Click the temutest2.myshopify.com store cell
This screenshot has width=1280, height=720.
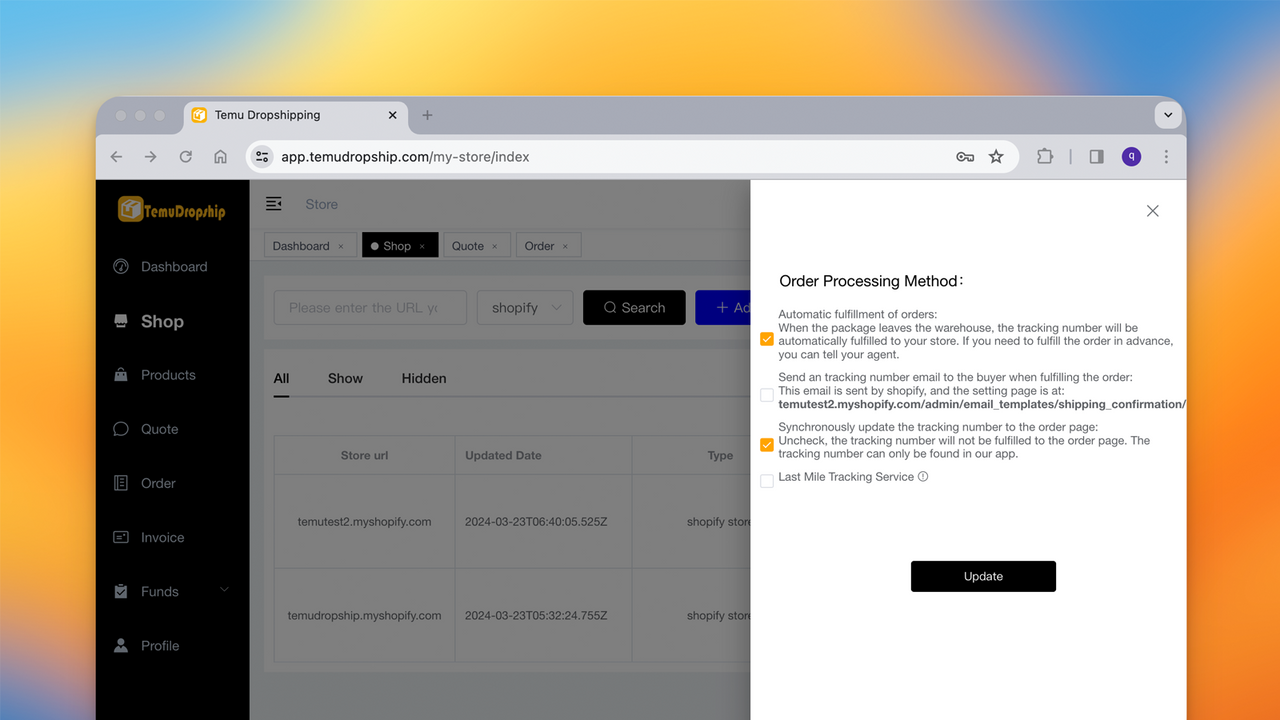[x=364, y=522]
